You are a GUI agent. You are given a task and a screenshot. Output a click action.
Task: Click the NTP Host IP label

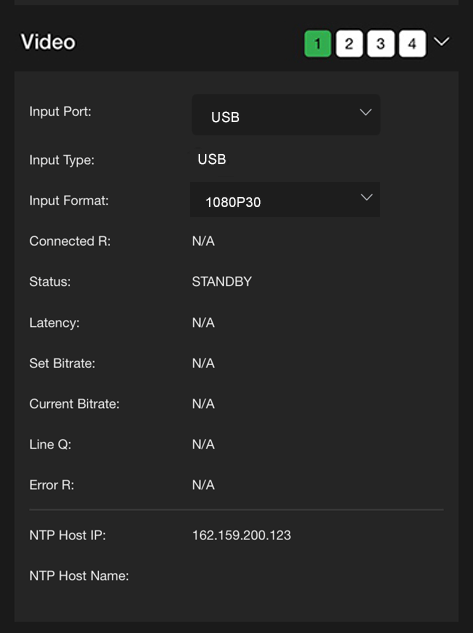(67, 535)
